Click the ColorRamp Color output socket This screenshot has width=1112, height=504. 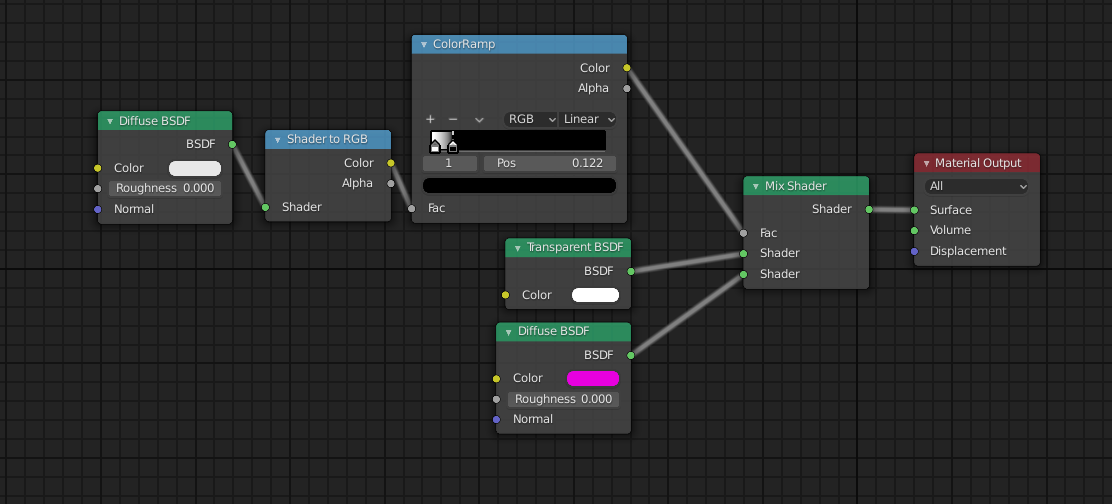627,68
